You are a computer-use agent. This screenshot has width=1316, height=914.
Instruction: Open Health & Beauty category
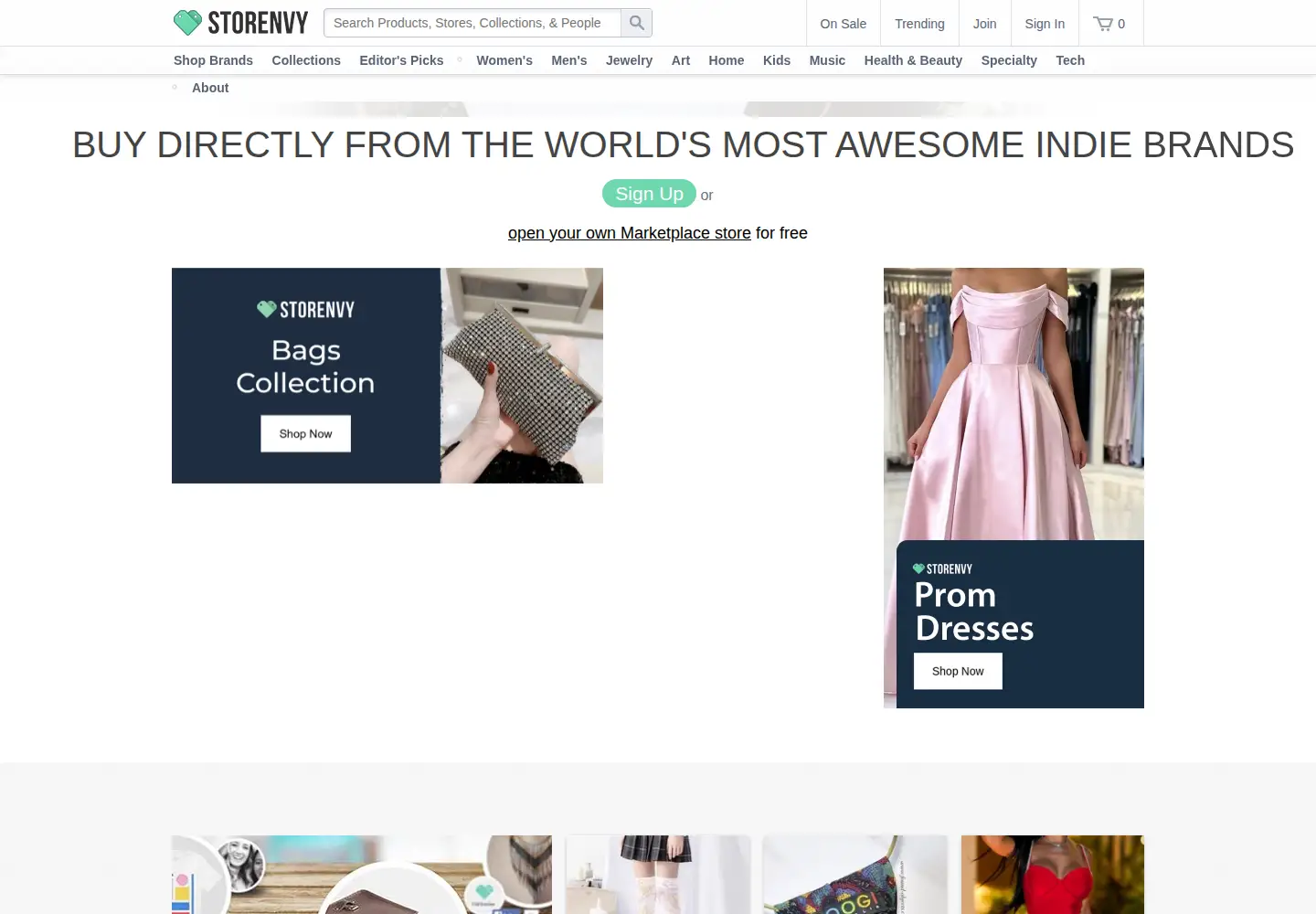click(913, 60)
